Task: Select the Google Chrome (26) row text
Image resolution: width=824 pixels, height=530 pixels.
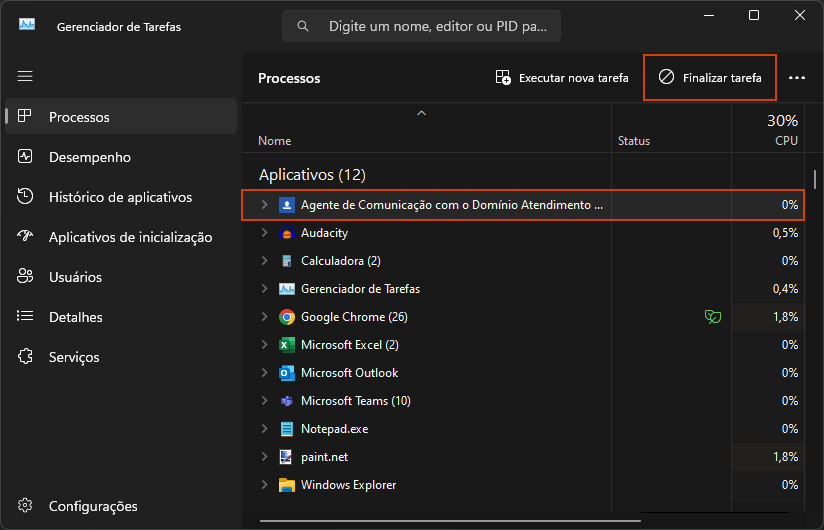Action: click(354, 317)
